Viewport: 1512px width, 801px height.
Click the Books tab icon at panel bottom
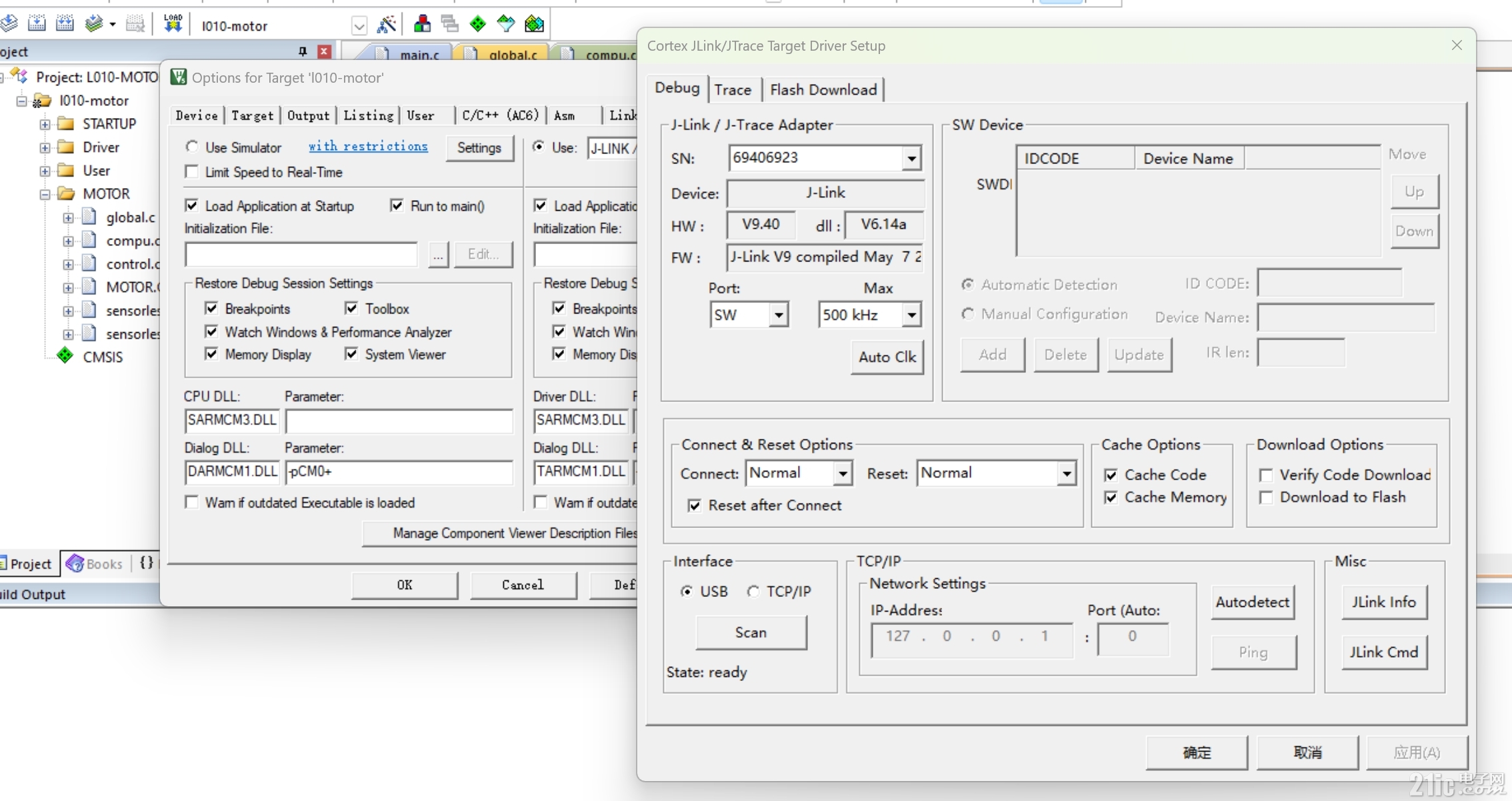75,564
